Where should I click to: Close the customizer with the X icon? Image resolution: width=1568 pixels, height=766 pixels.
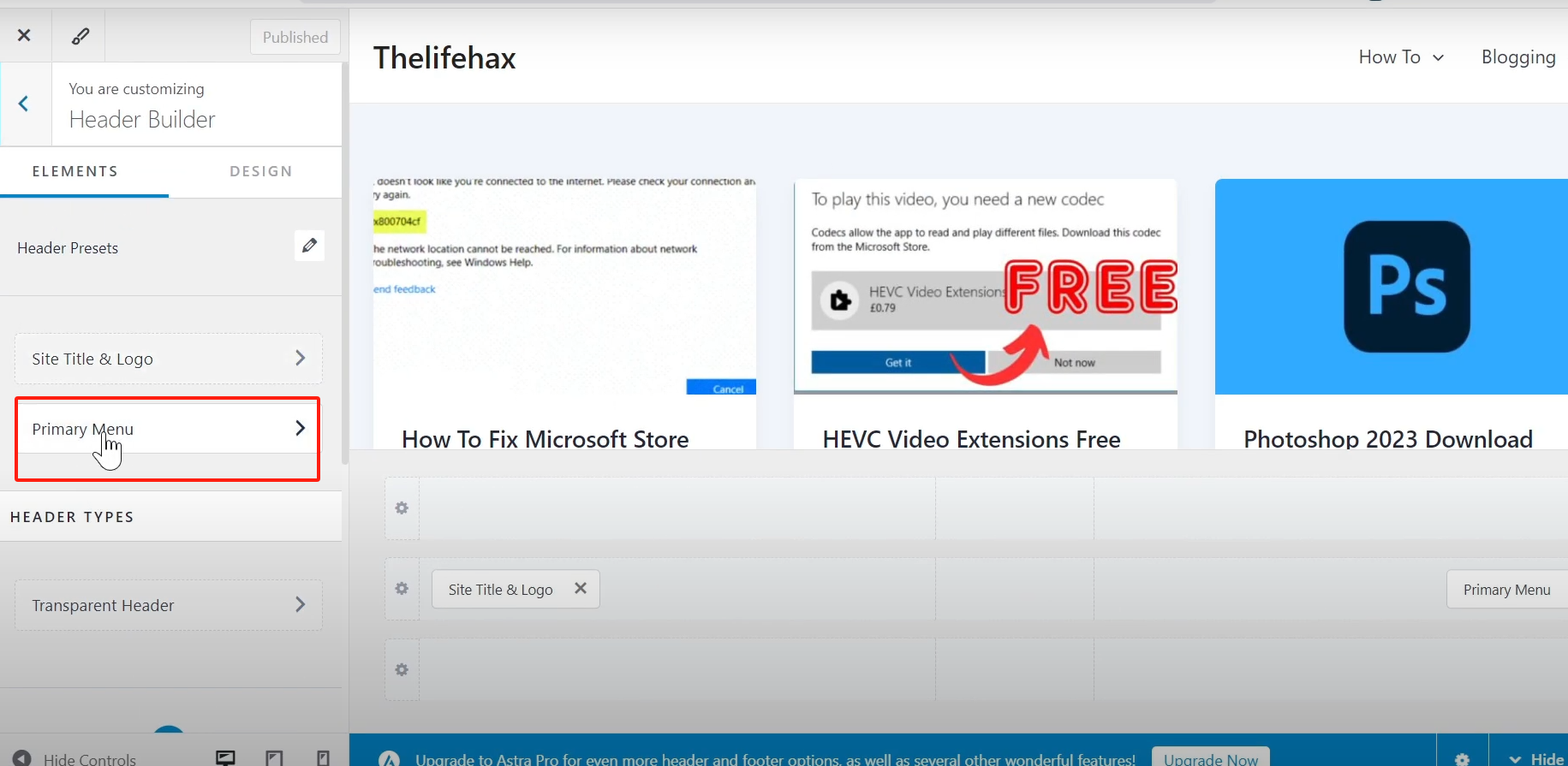pyautogui.click(x=24, y=35)
